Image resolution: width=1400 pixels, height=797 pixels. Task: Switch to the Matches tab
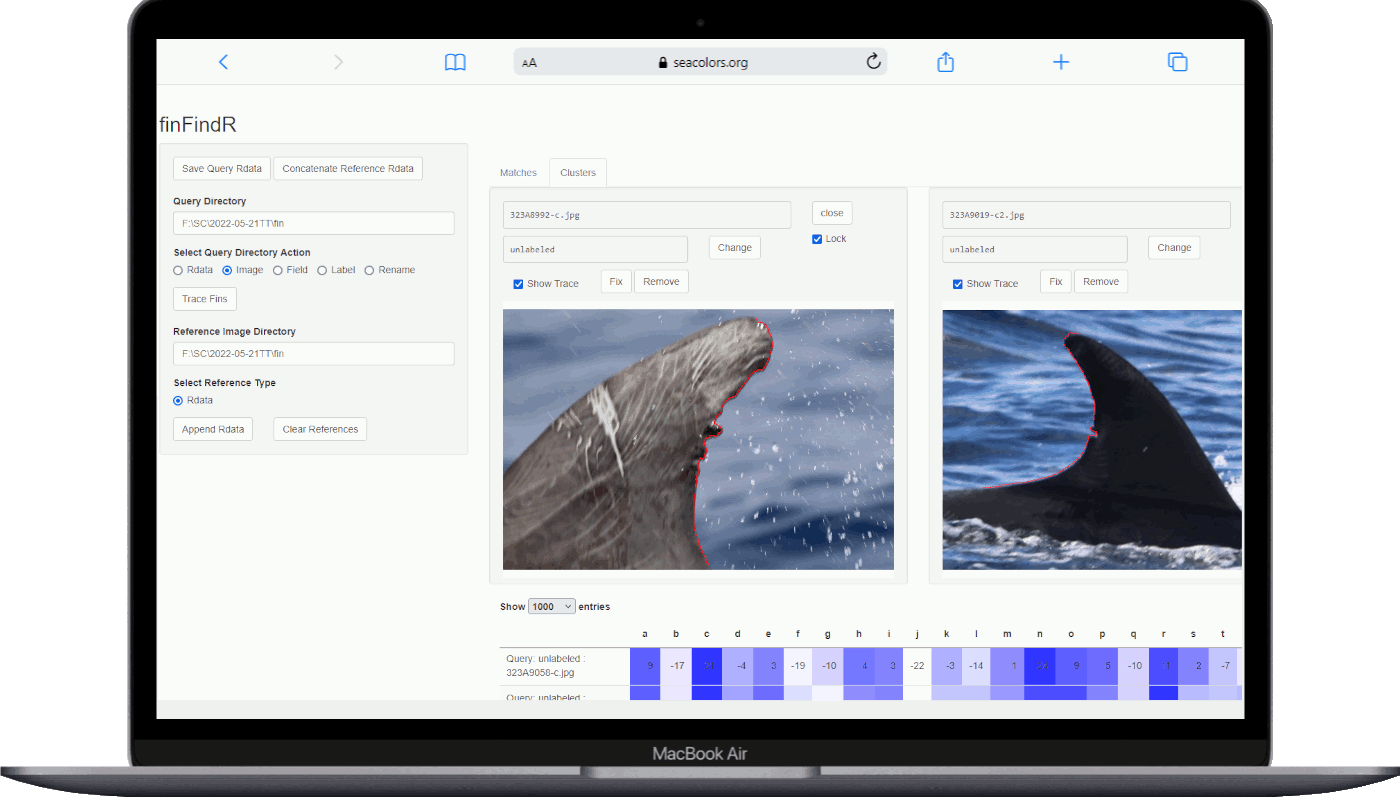(518, 173)
